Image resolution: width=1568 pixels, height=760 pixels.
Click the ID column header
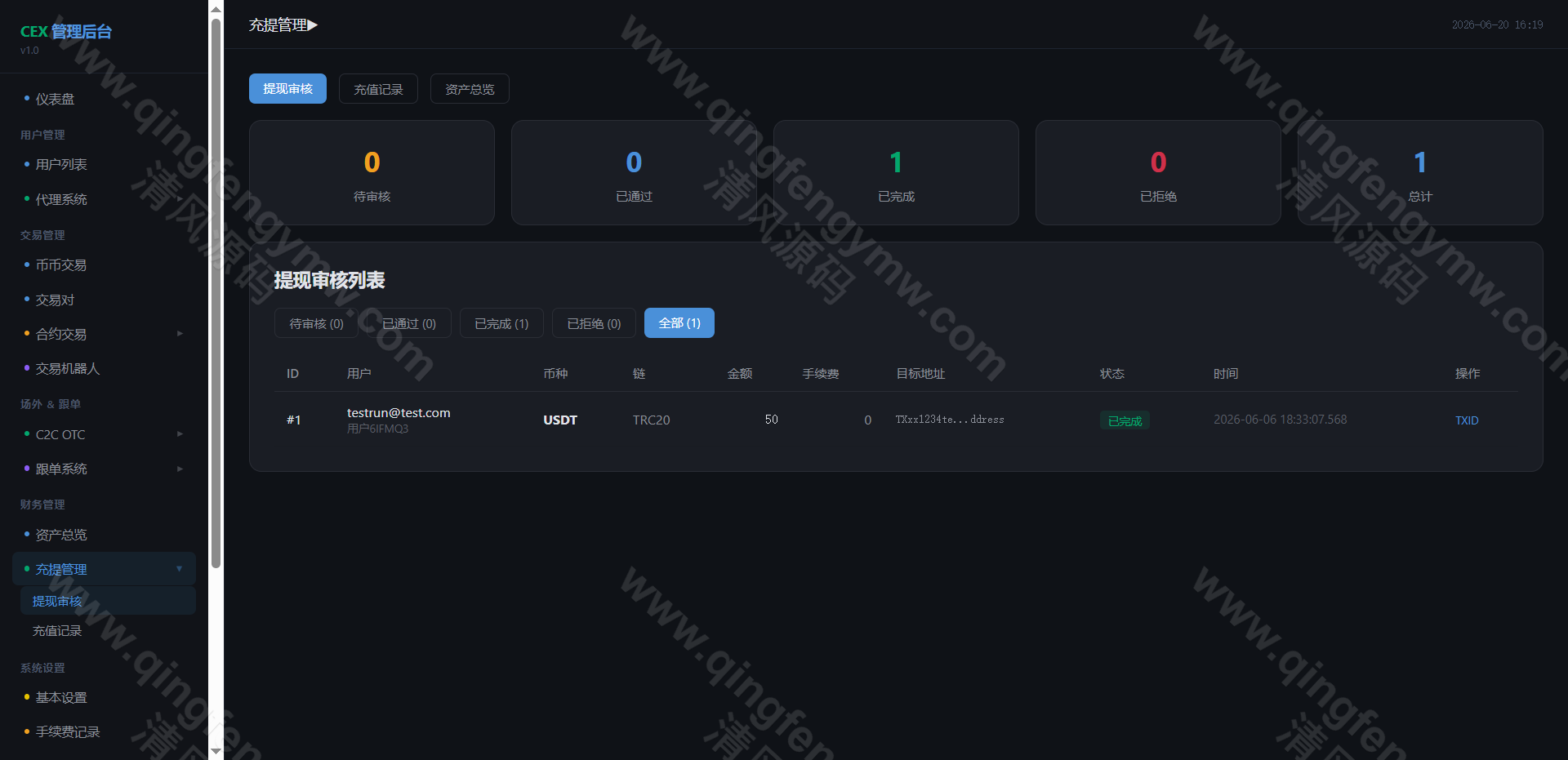point(292,374)
